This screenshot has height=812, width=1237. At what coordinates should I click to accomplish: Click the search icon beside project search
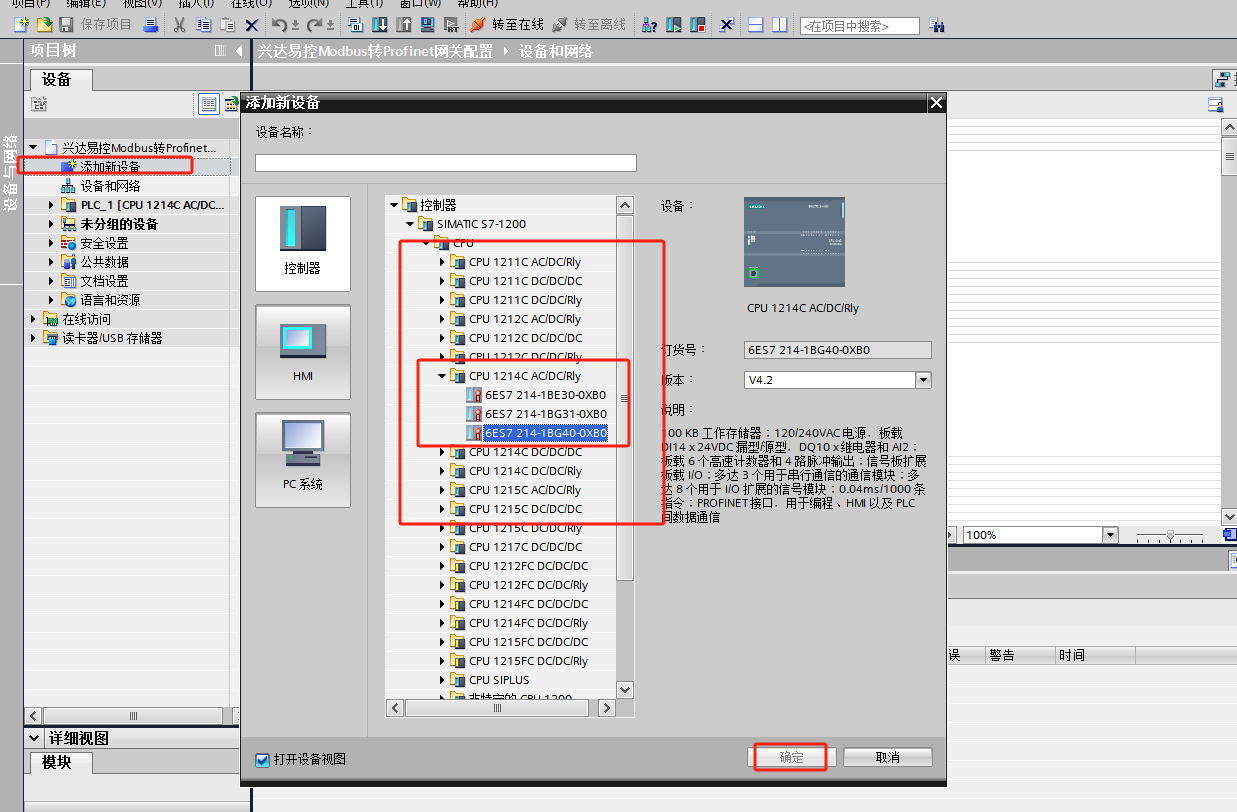pos(936,25)
